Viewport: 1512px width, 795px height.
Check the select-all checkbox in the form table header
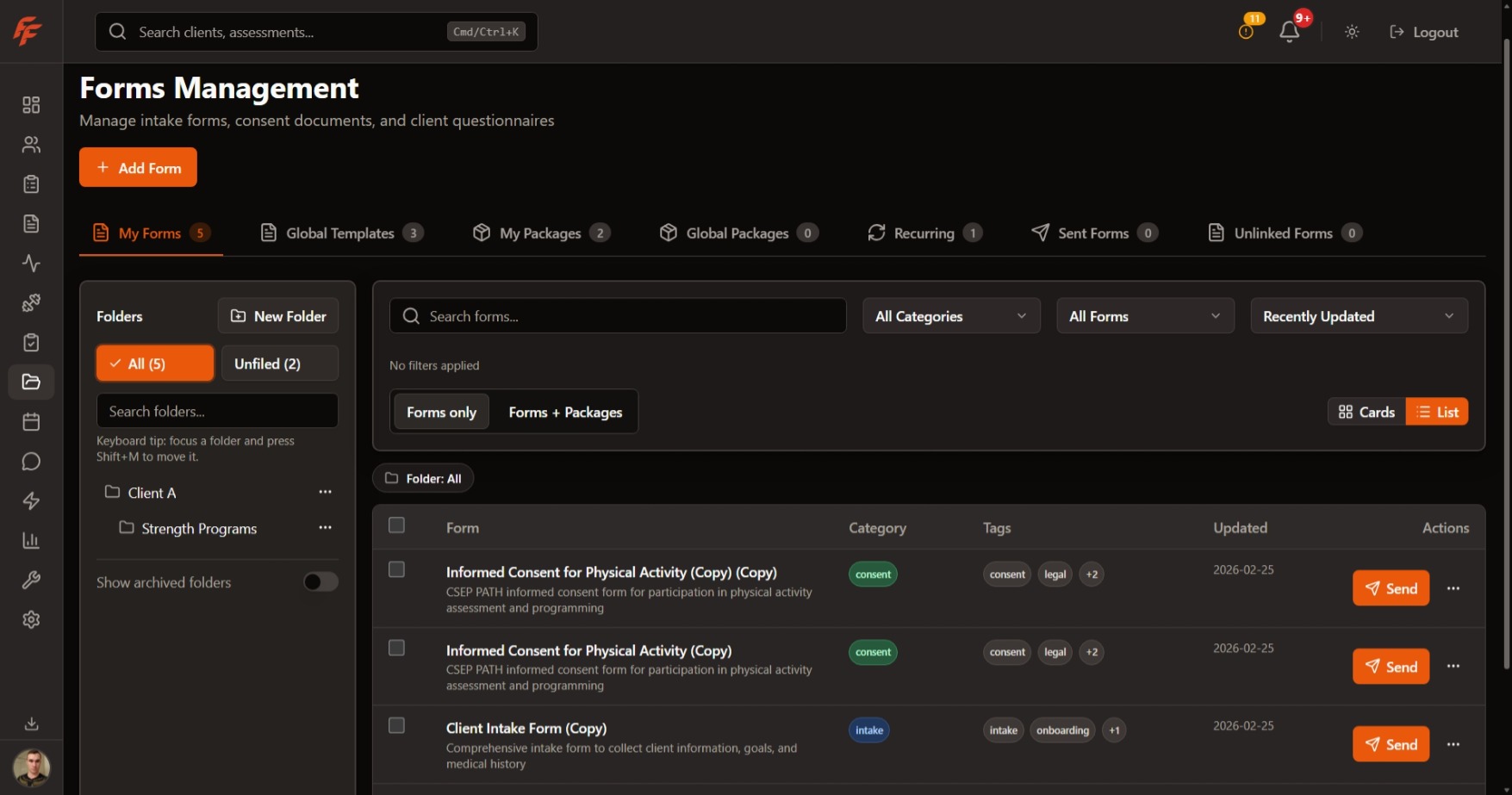pyautogui.click(x=396, y=525)
